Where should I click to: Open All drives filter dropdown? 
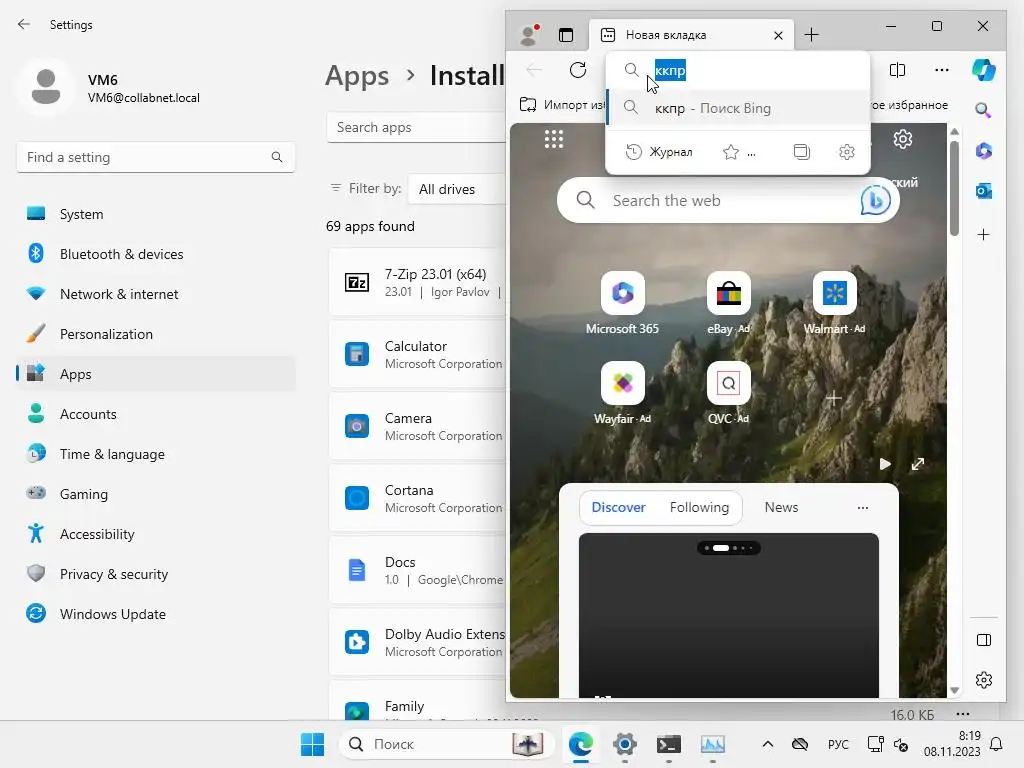pos(457,189)
